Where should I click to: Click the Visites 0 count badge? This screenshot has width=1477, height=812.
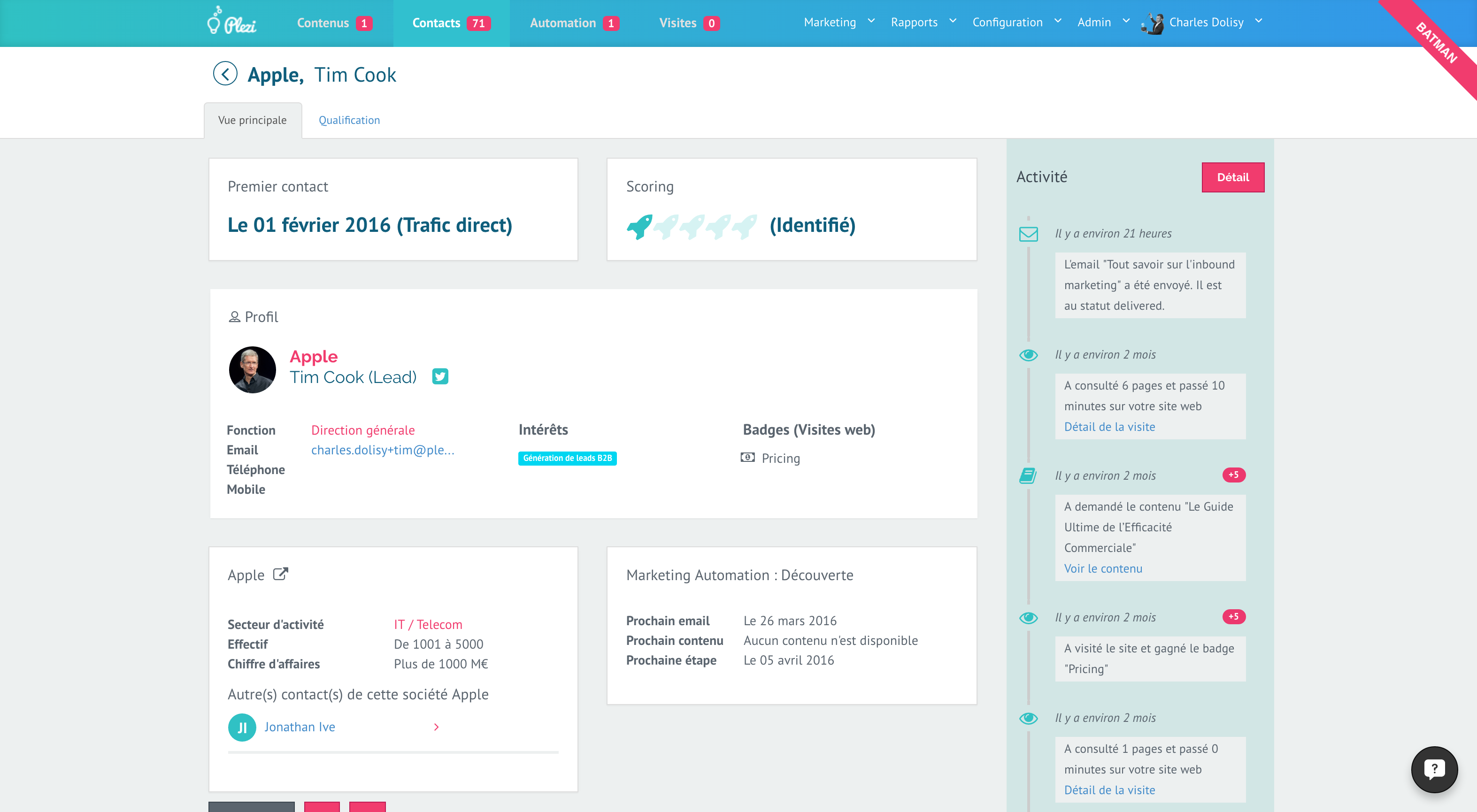[x=711, y=23]
